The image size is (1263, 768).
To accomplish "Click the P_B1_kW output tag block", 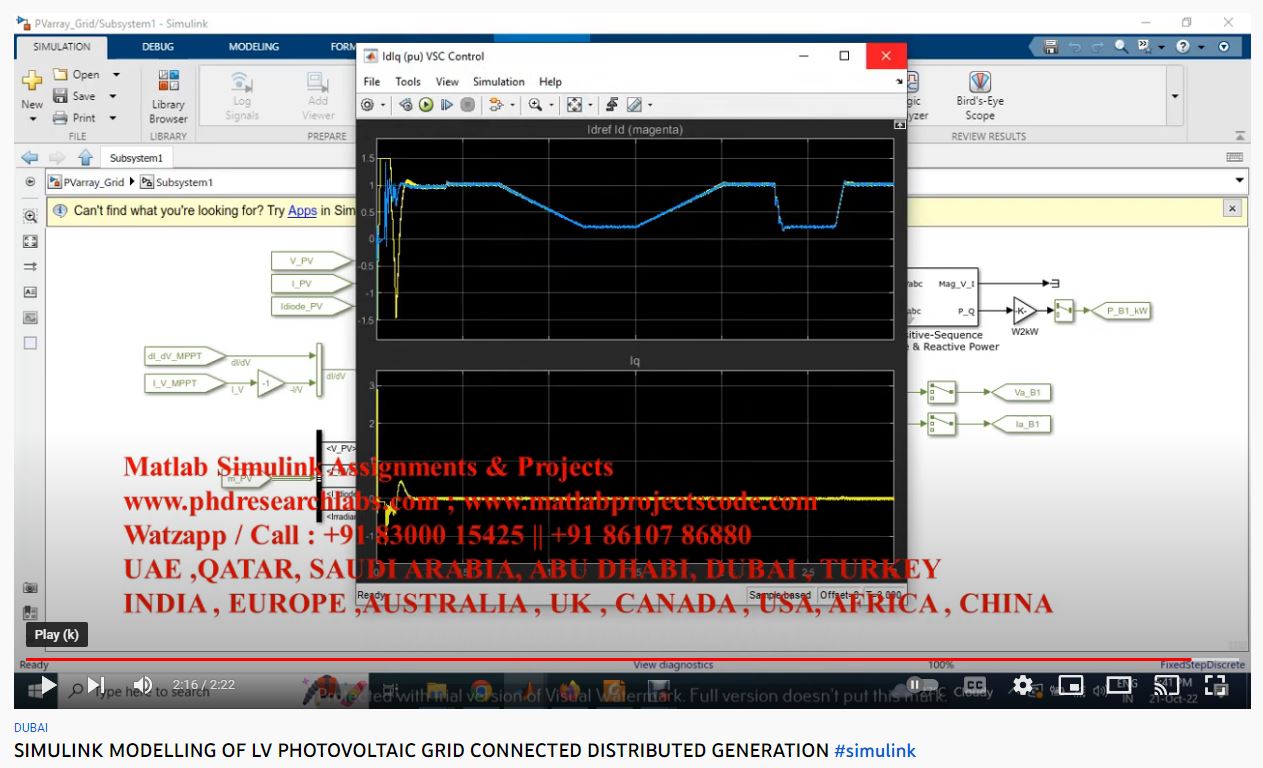I will point(1120,311).
